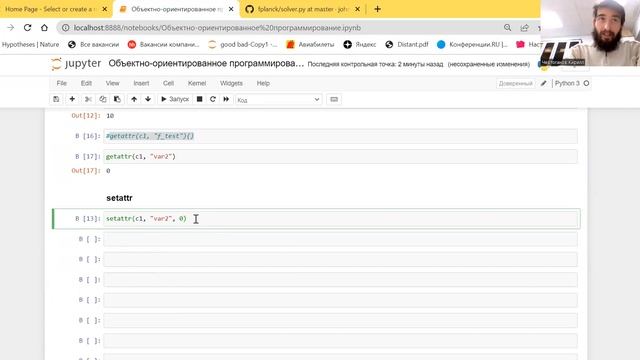Open the Все вакансии bookmark
Viewport: 640px width, 360px height.
click(94, 44)
